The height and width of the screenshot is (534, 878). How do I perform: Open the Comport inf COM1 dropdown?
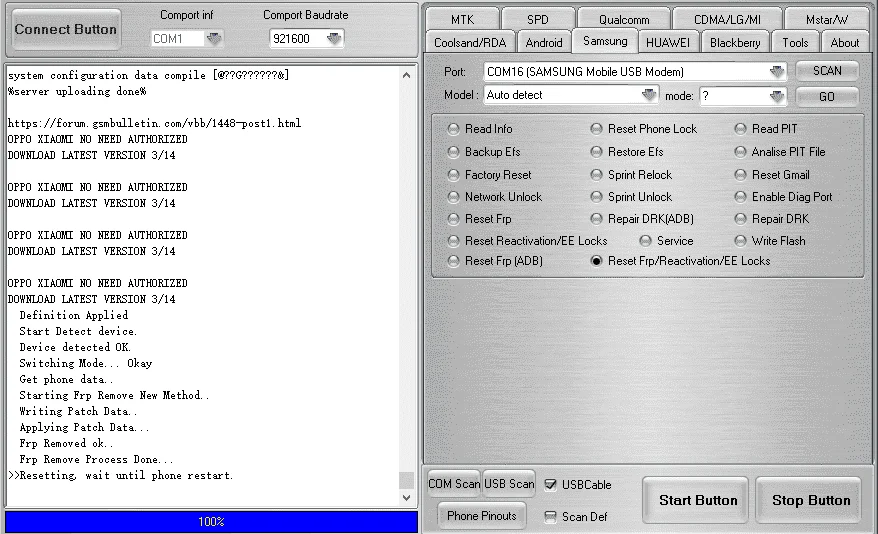213,39
